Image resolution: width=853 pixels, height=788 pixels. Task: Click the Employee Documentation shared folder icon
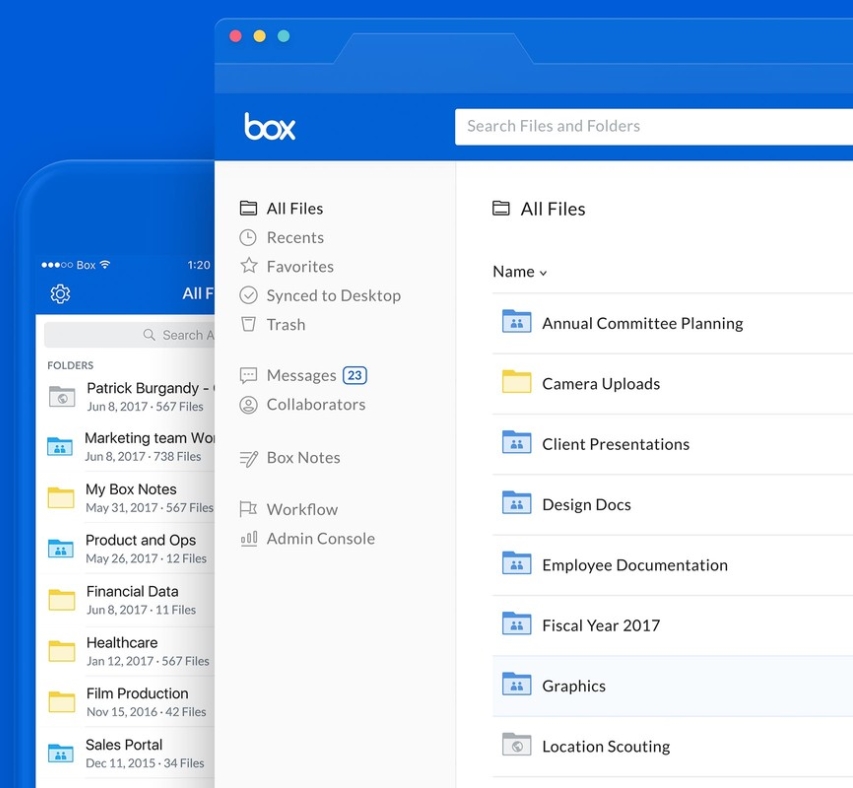coord(516,562)
